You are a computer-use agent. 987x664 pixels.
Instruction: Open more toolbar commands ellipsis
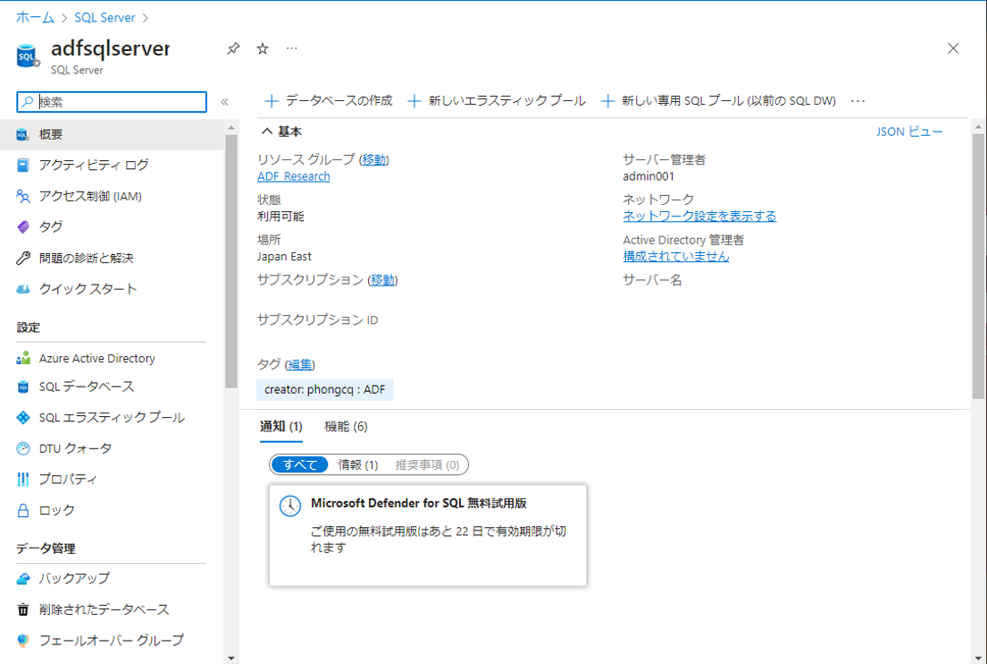point(857,101)
